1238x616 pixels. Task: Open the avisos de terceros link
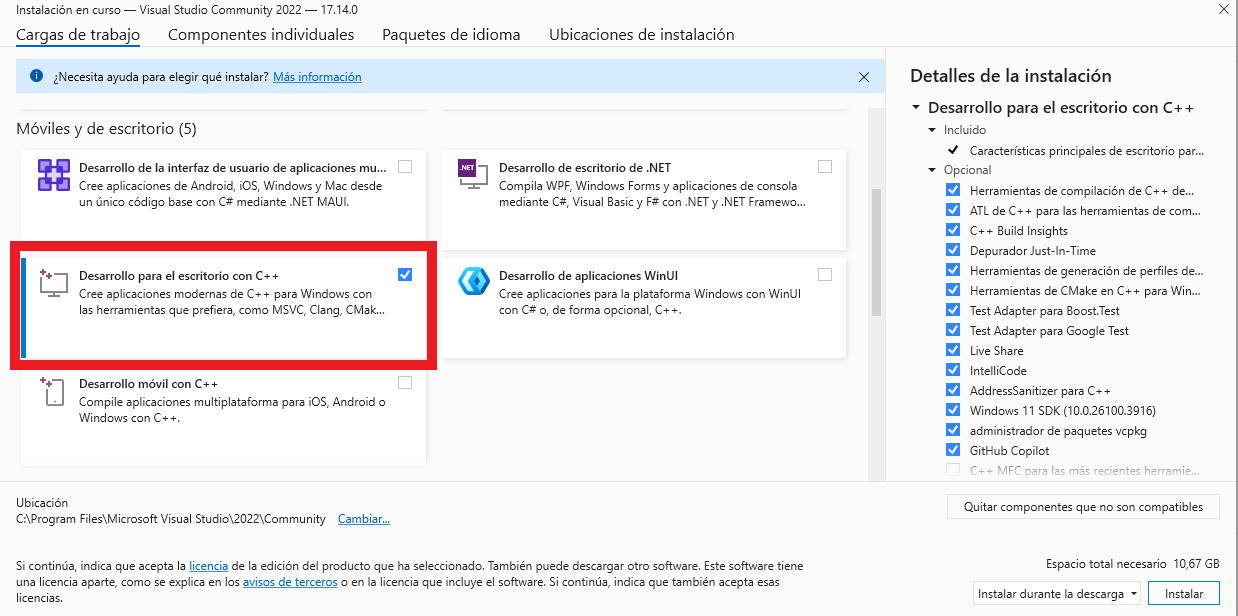[x=289, y=582]
